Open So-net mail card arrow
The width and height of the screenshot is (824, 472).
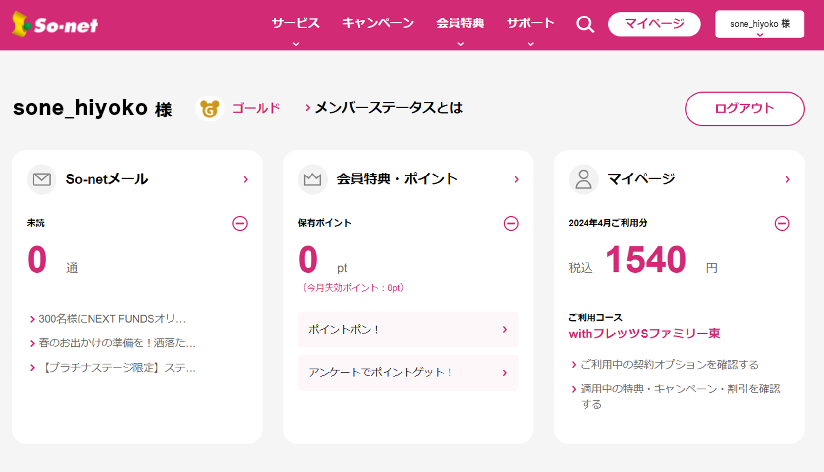point(245,179)
